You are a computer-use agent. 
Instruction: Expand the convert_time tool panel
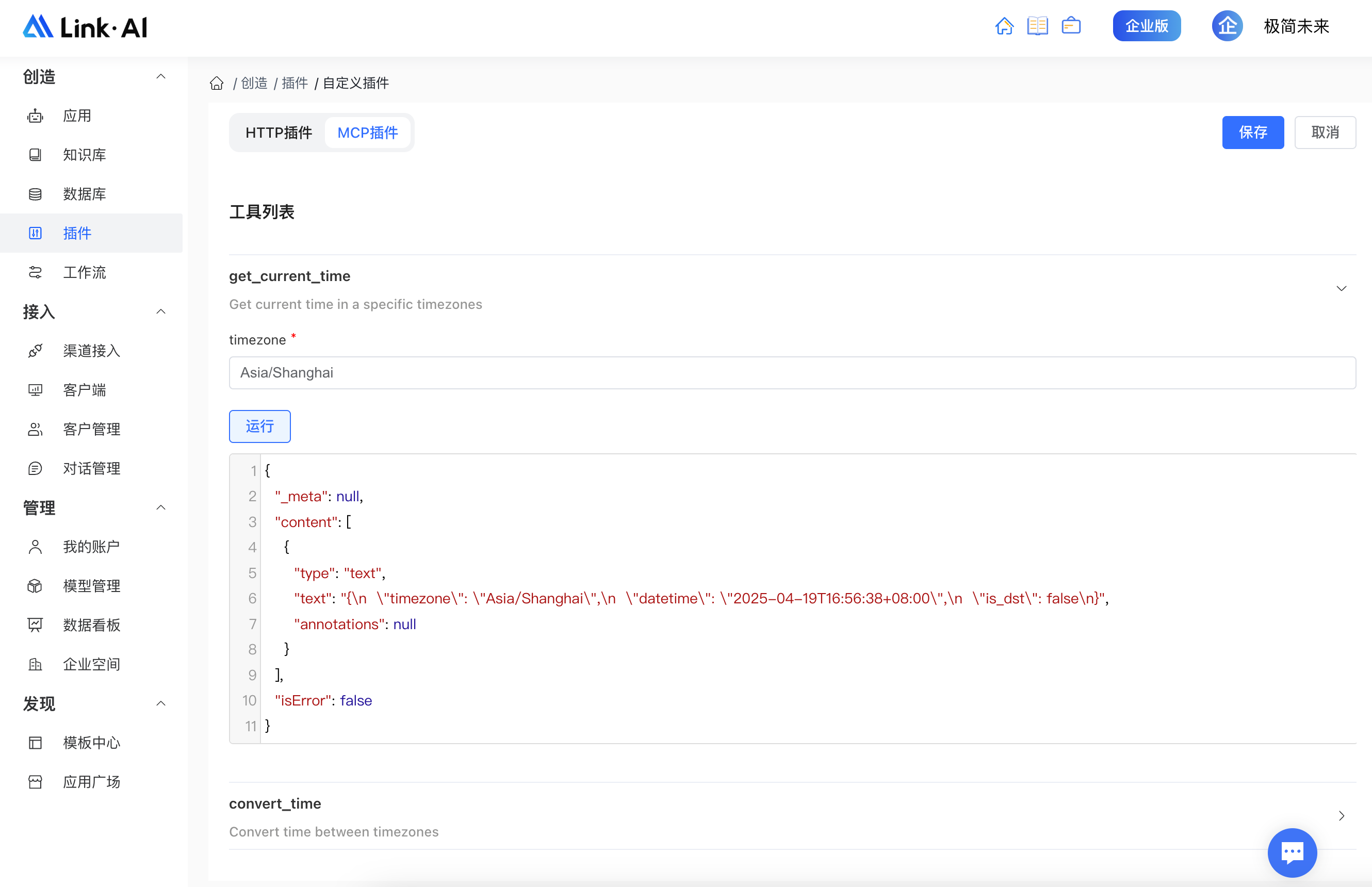pyautogui.click(x=1341, y=816)
